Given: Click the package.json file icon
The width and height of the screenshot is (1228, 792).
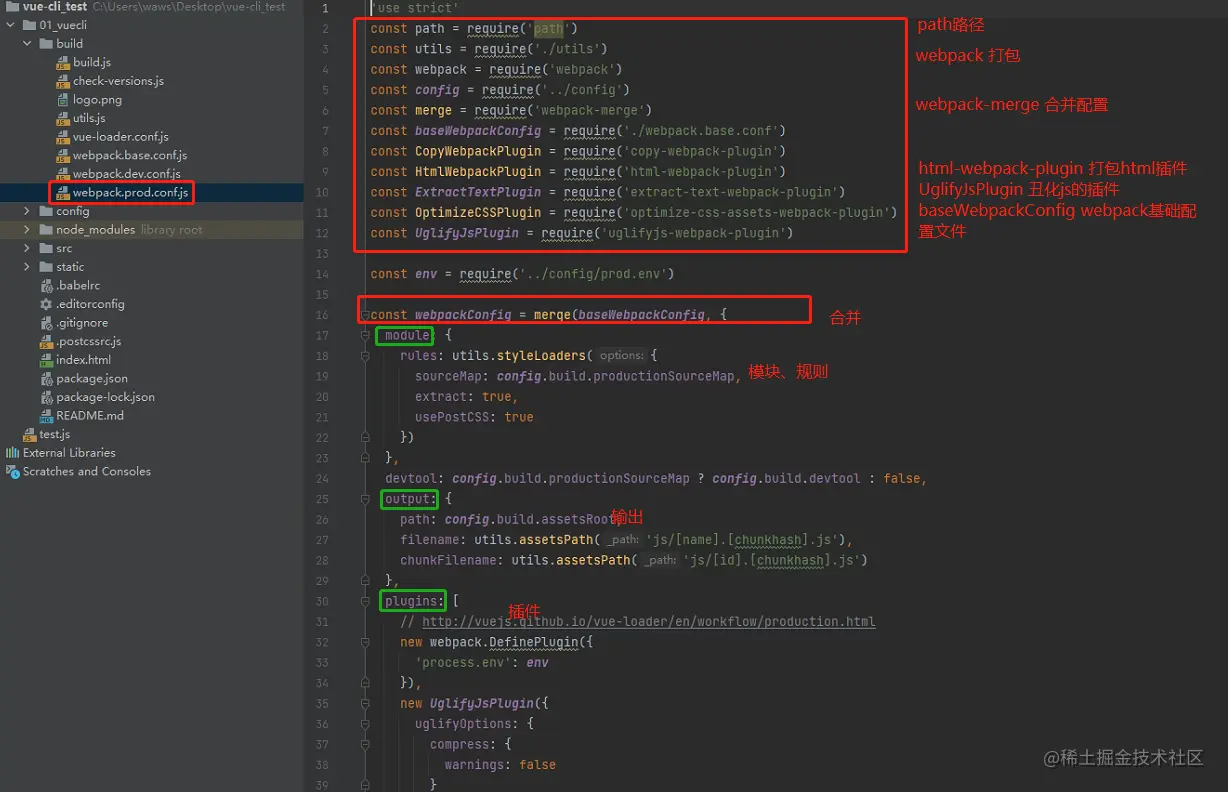Looking at the screenshot, I should [x=46, y=379].
